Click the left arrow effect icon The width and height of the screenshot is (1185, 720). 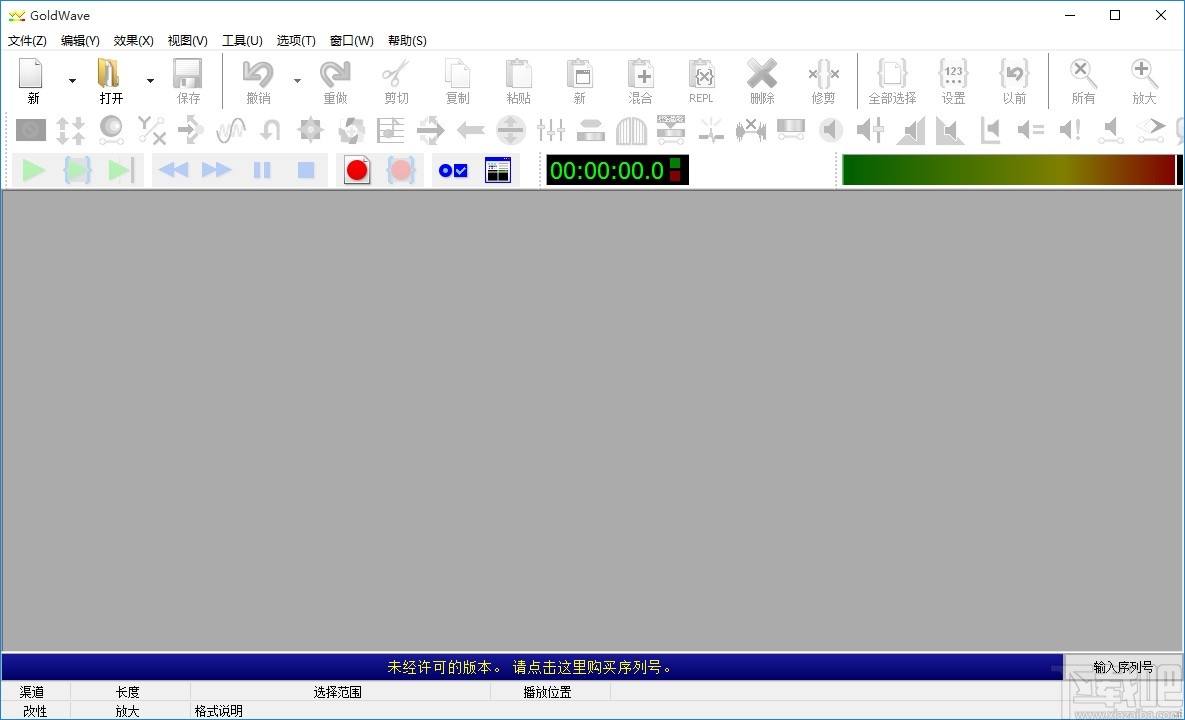click(471, 131)
